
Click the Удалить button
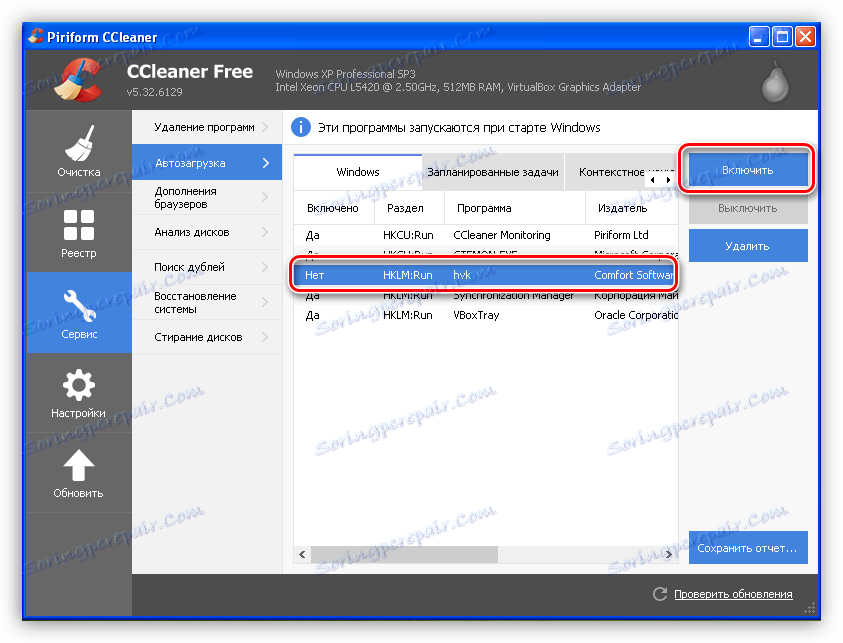[x=748, y=246]
